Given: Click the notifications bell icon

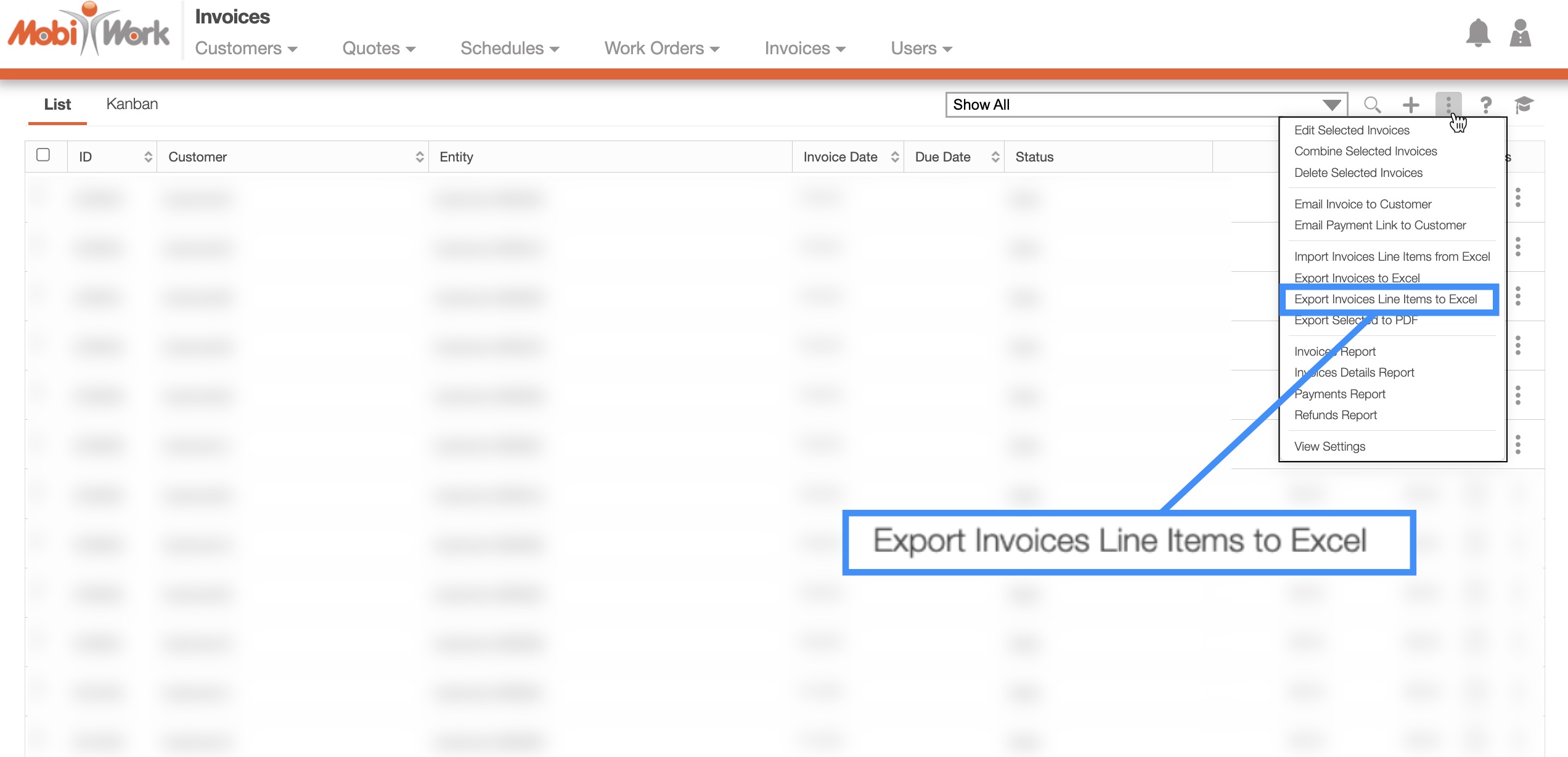Looking at the screenshot, I should coord(1477,33).
